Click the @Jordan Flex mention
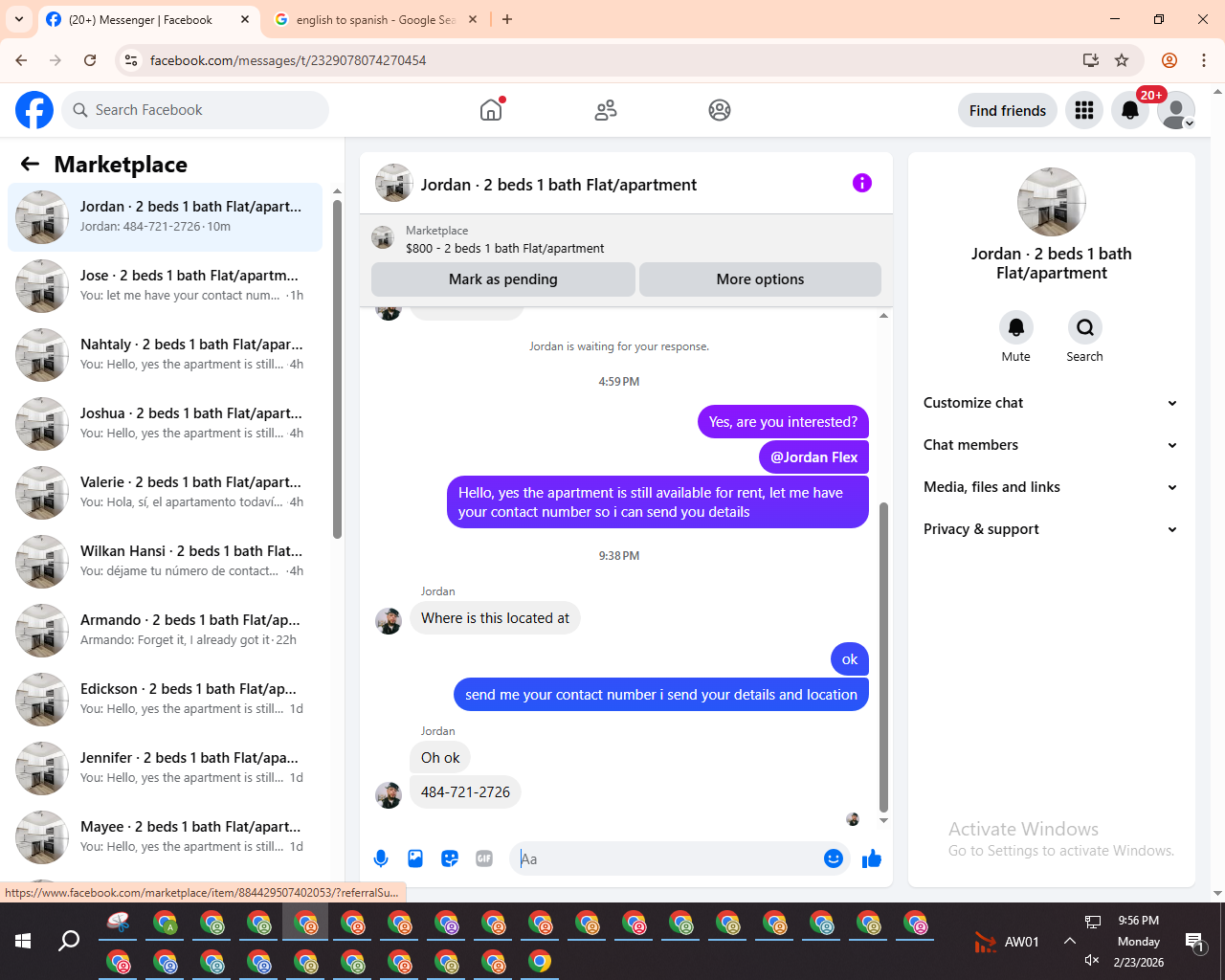The width and height of the screenshot is (1225, 980). pos(814,457)
